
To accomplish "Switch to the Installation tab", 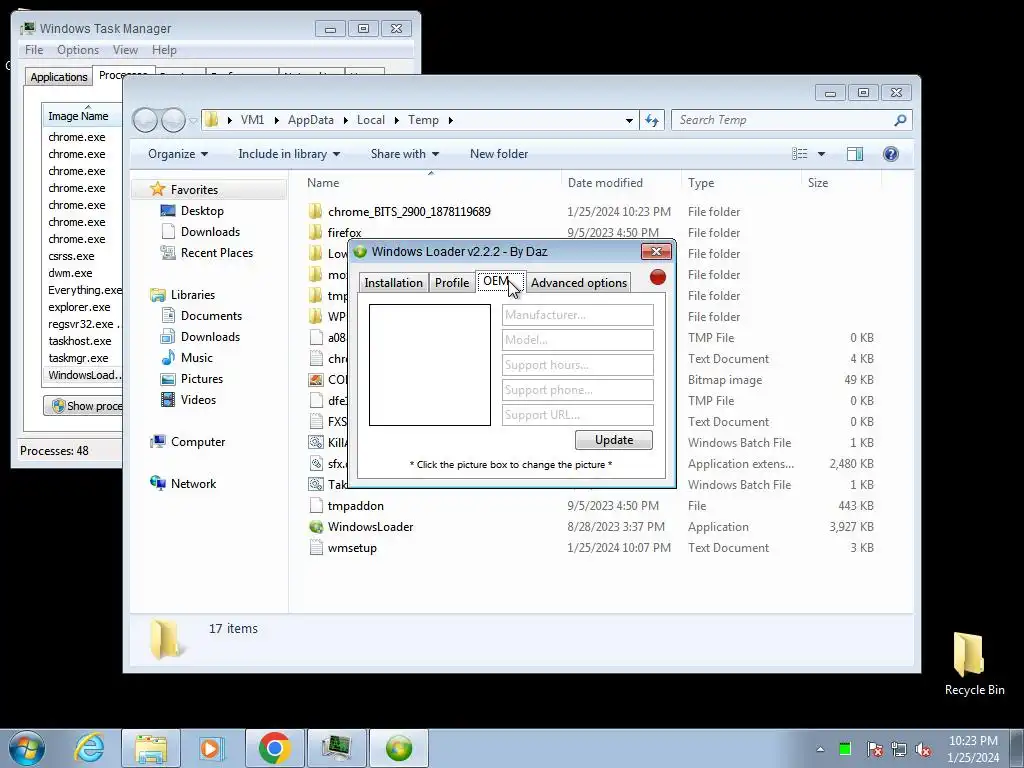I will click(393, 283).
